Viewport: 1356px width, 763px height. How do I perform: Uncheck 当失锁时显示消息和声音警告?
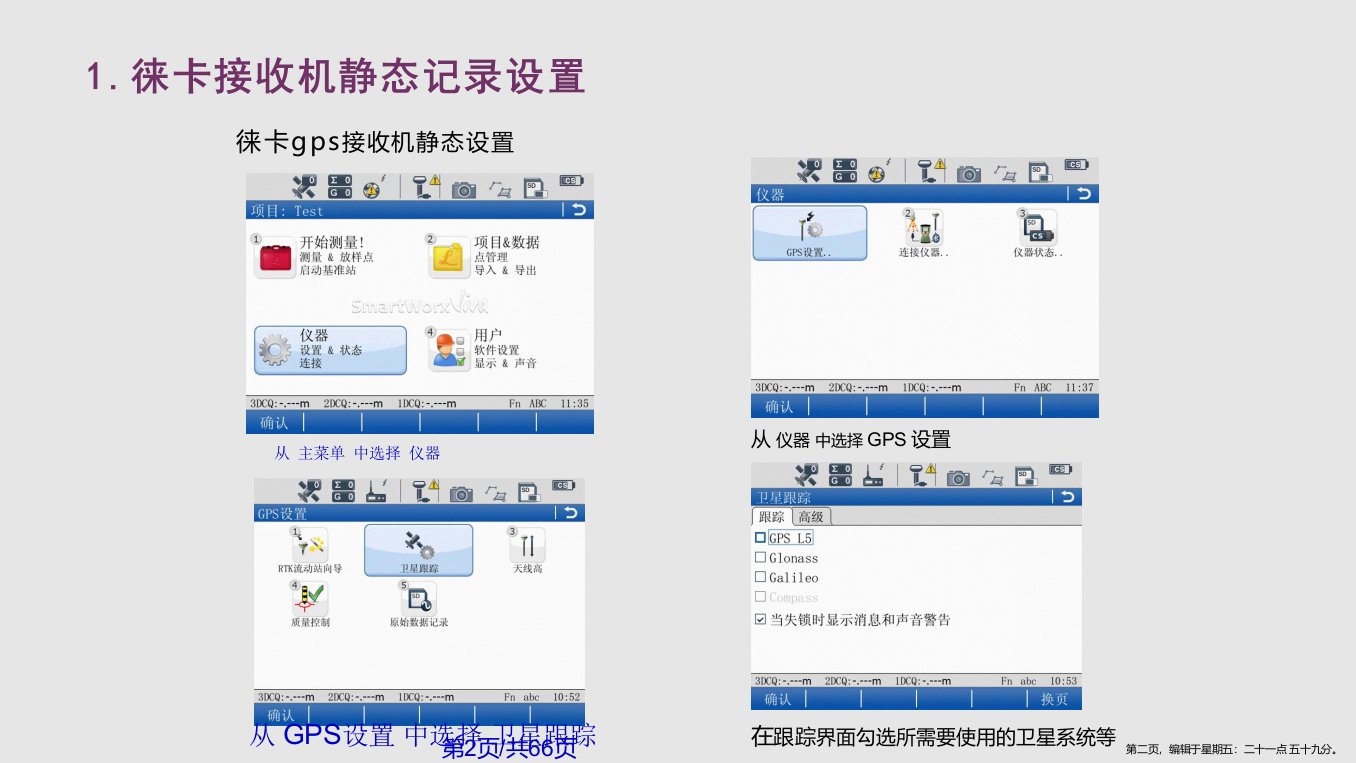coord(760,620)
